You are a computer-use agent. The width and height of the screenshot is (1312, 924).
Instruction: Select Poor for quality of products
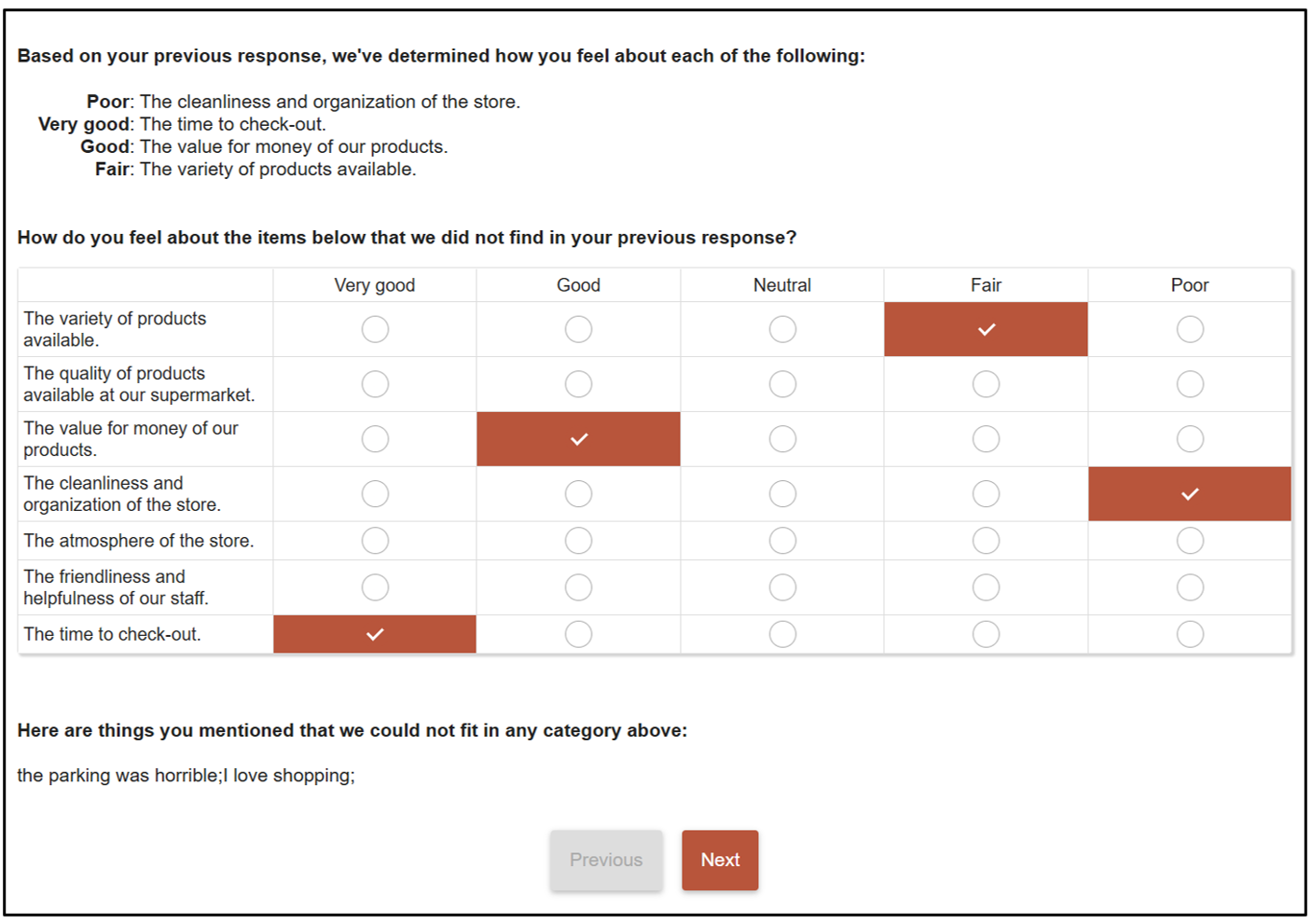pos(1190,384)
